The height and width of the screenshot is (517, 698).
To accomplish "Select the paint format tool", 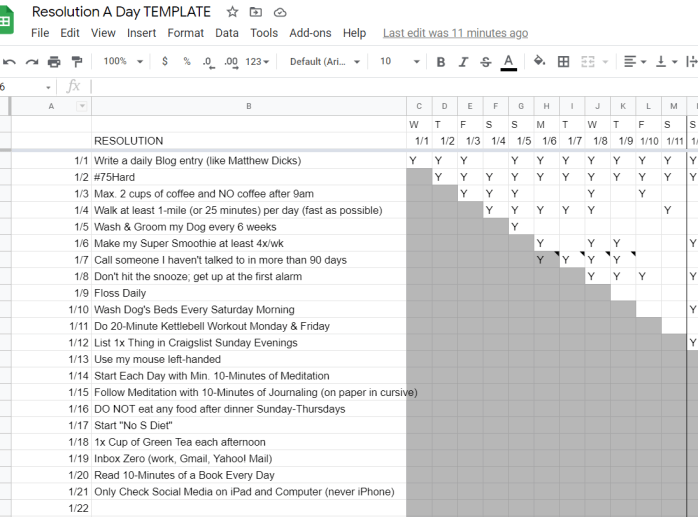I will [77, 62].
